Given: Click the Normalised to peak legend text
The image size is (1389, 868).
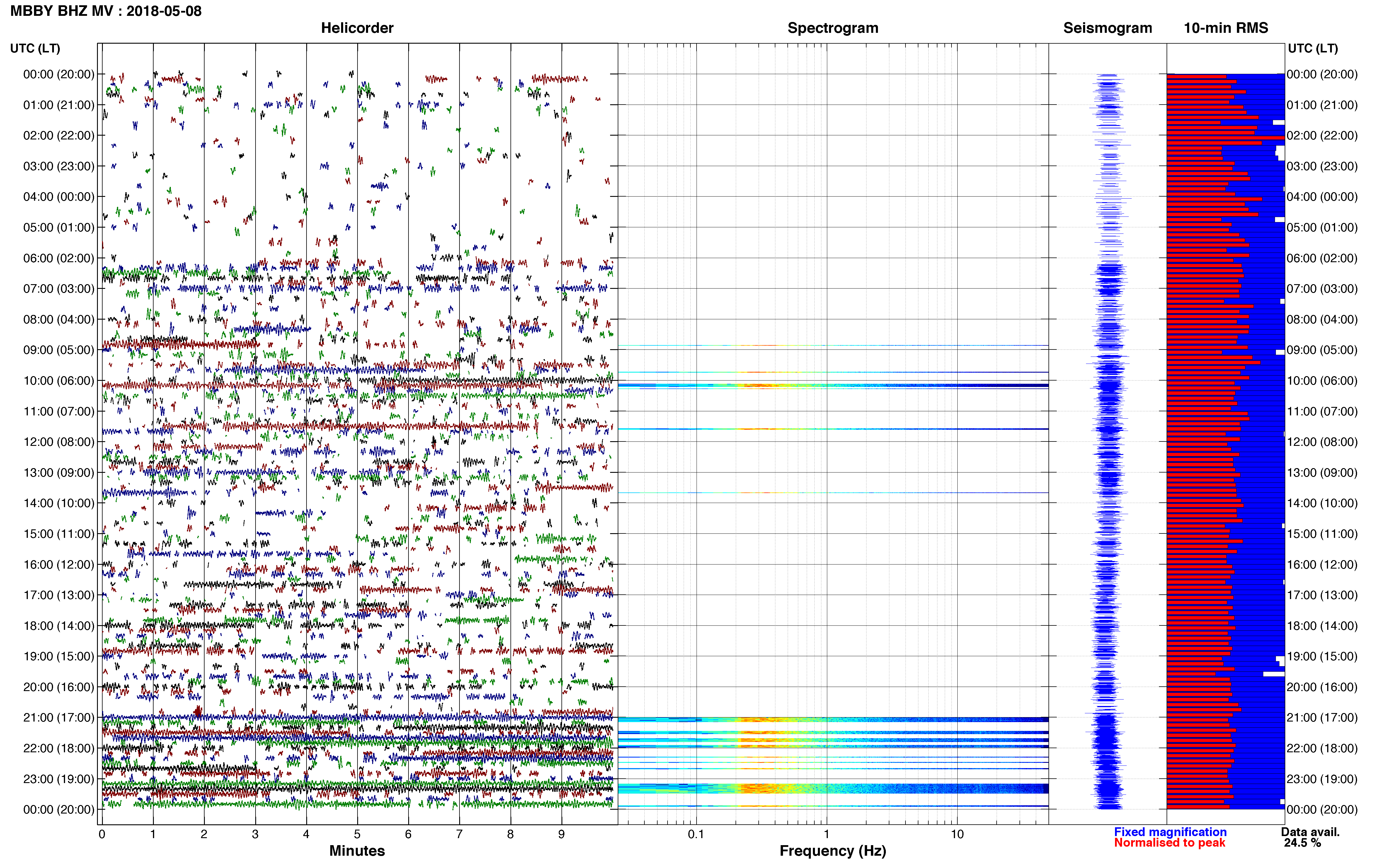Looking at the screenshot, I should 1170,843.
